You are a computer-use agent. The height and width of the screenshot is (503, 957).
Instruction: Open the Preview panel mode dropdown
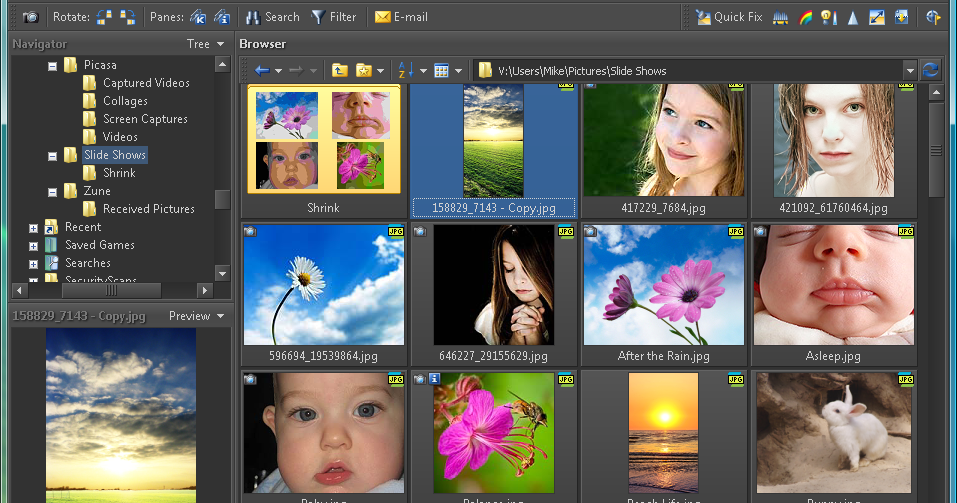(x=197, y=316)
